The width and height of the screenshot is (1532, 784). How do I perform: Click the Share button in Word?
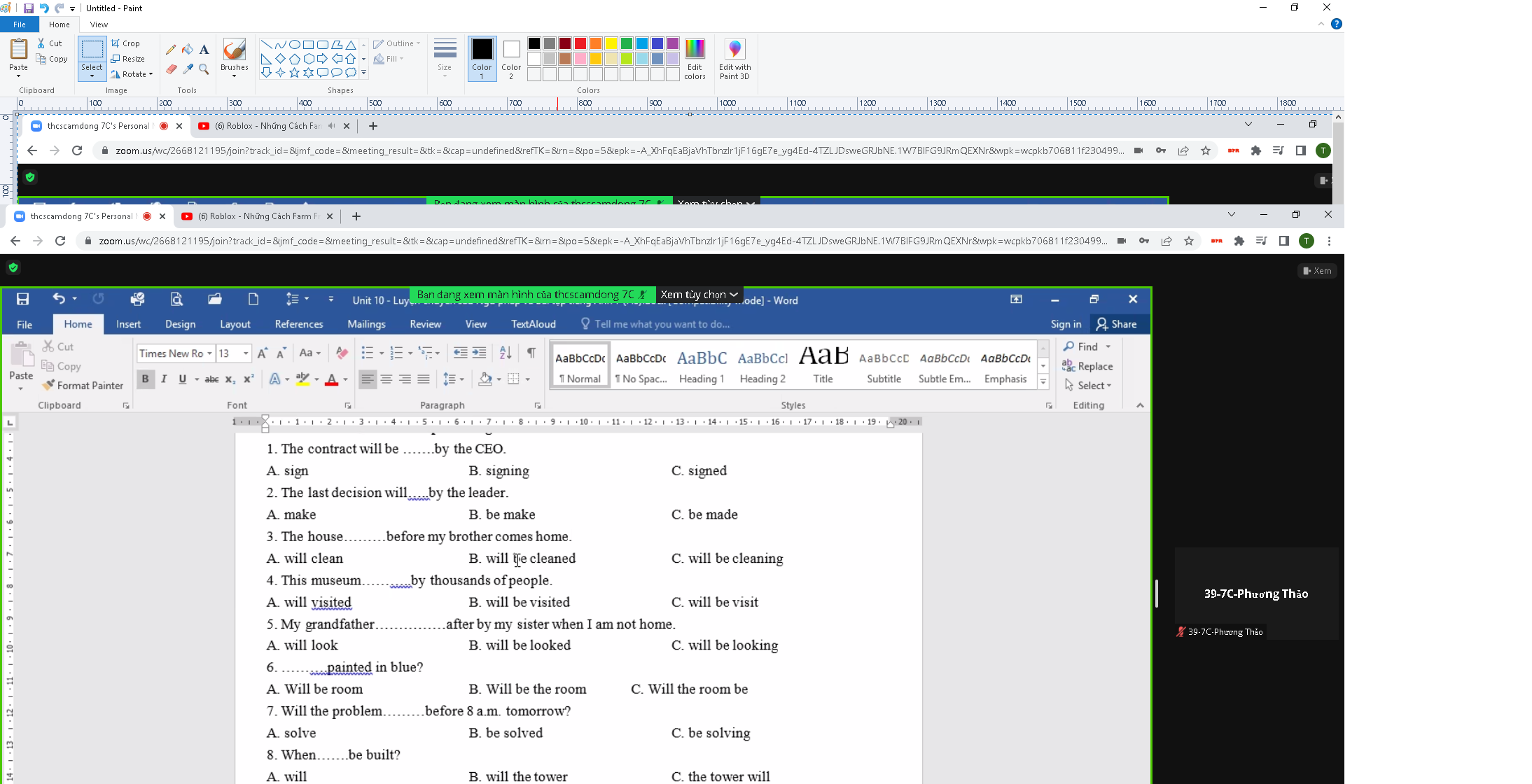[x=1117, y=324]
